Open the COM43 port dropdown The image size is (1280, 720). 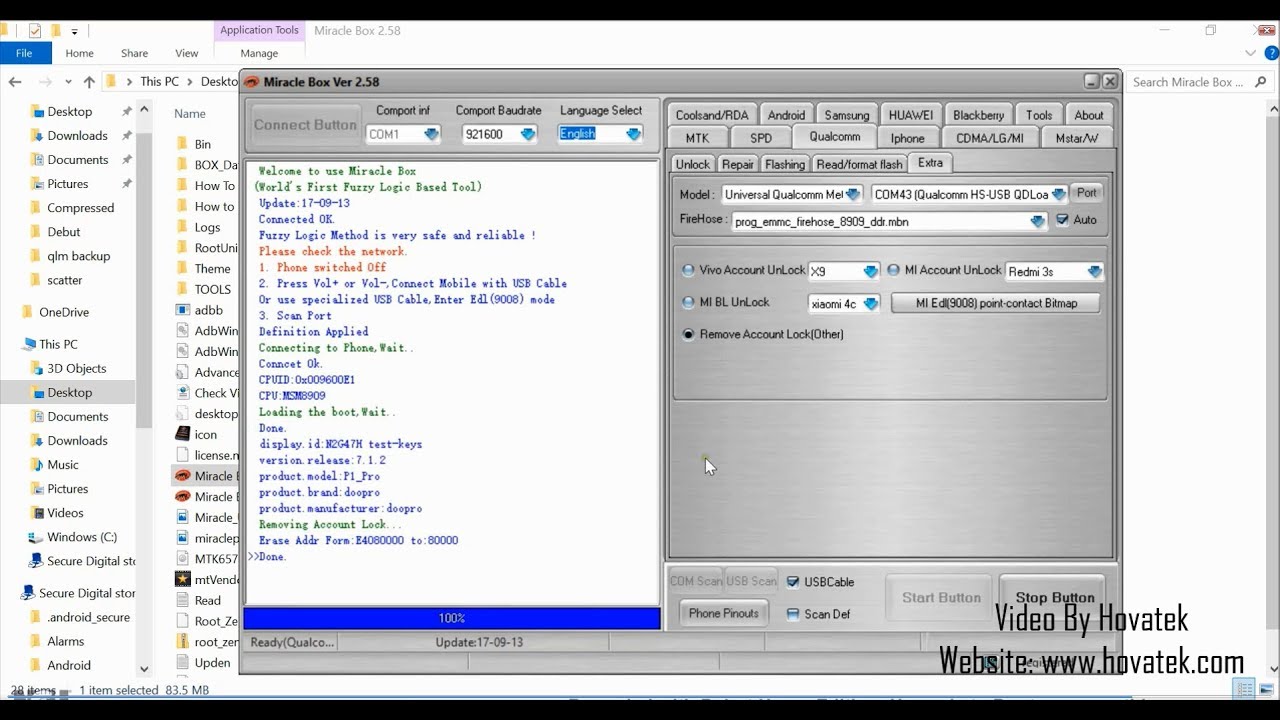click(1058, 195)
